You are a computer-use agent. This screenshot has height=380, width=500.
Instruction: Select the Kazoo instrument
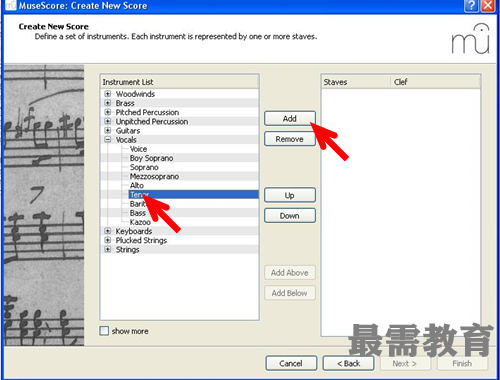(x=140, y=222)
